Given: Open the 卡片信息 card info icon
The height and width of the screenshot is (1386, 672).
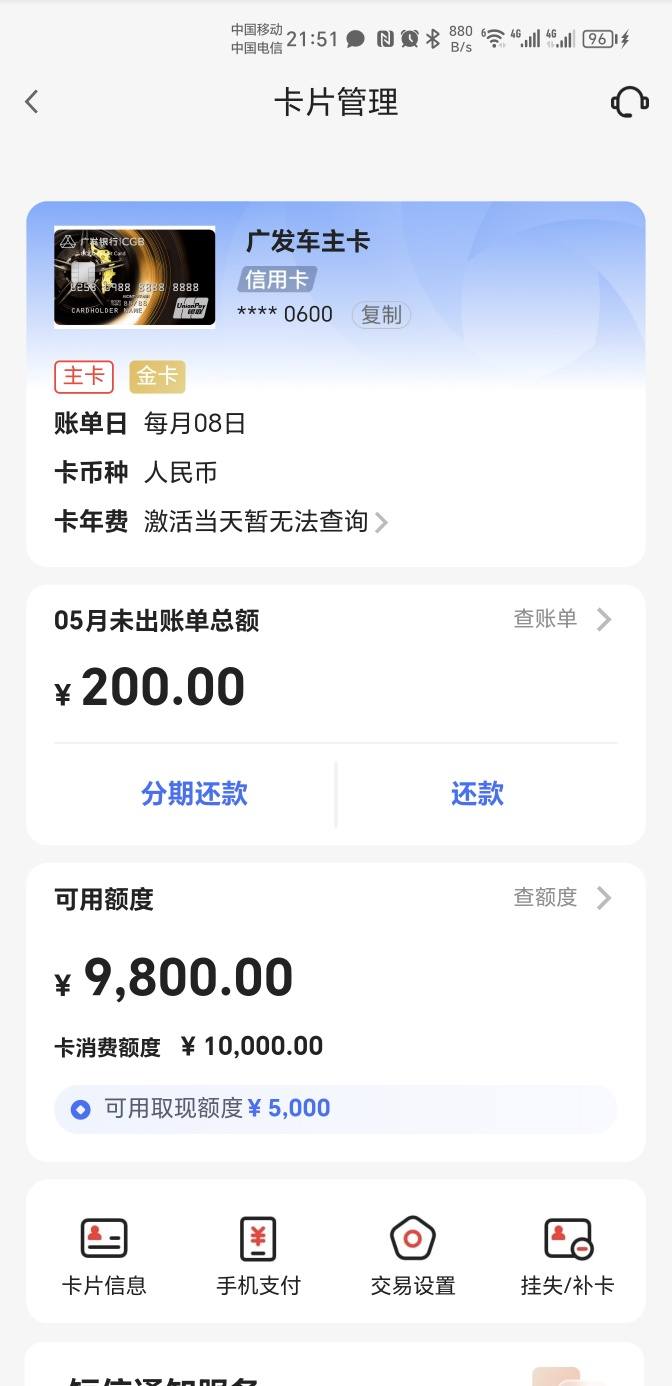Looking at the screenshot, I should point(104,1239).
